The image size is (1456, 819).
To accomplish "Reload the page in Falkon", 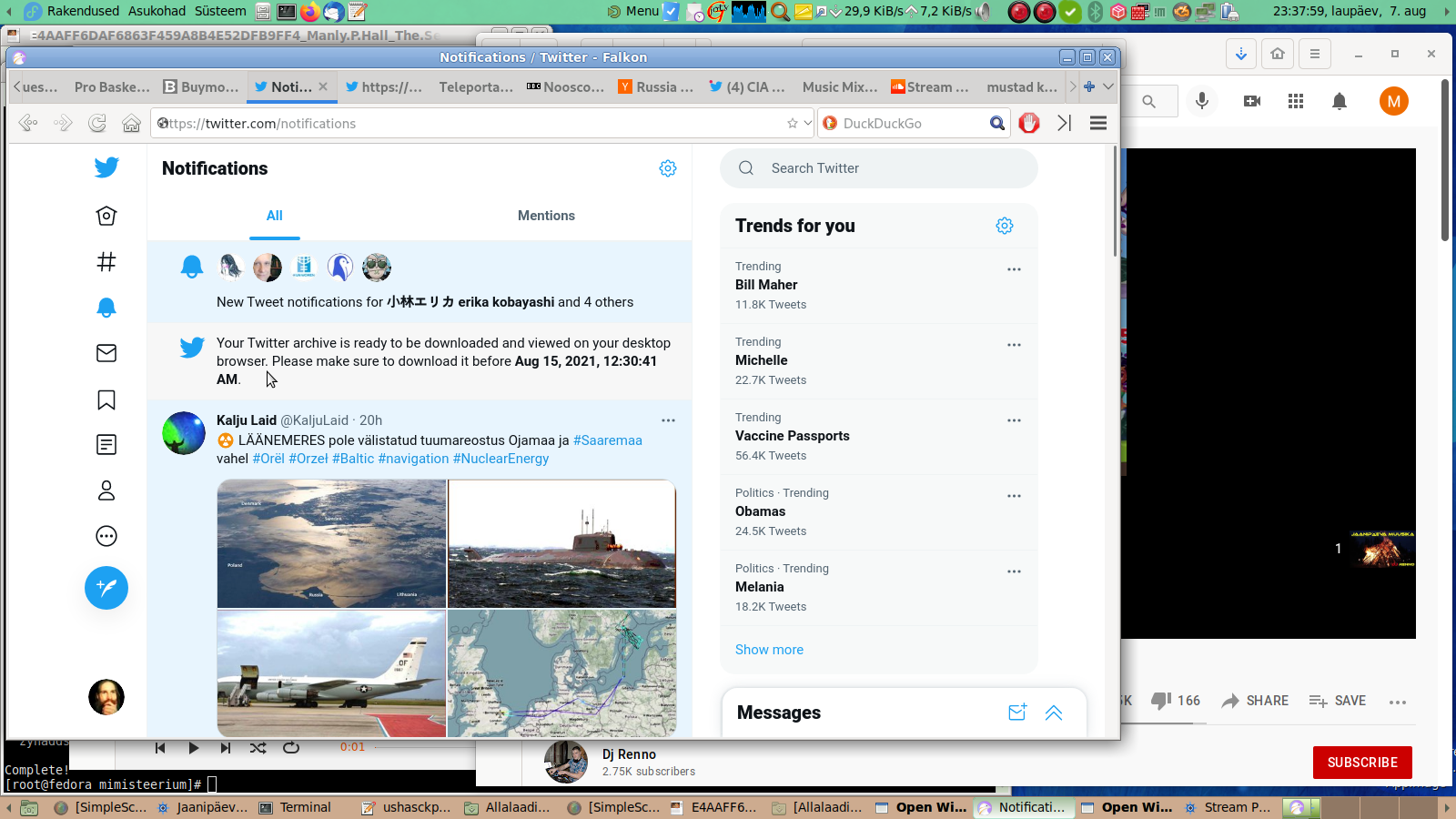I will tap(97, 123).
